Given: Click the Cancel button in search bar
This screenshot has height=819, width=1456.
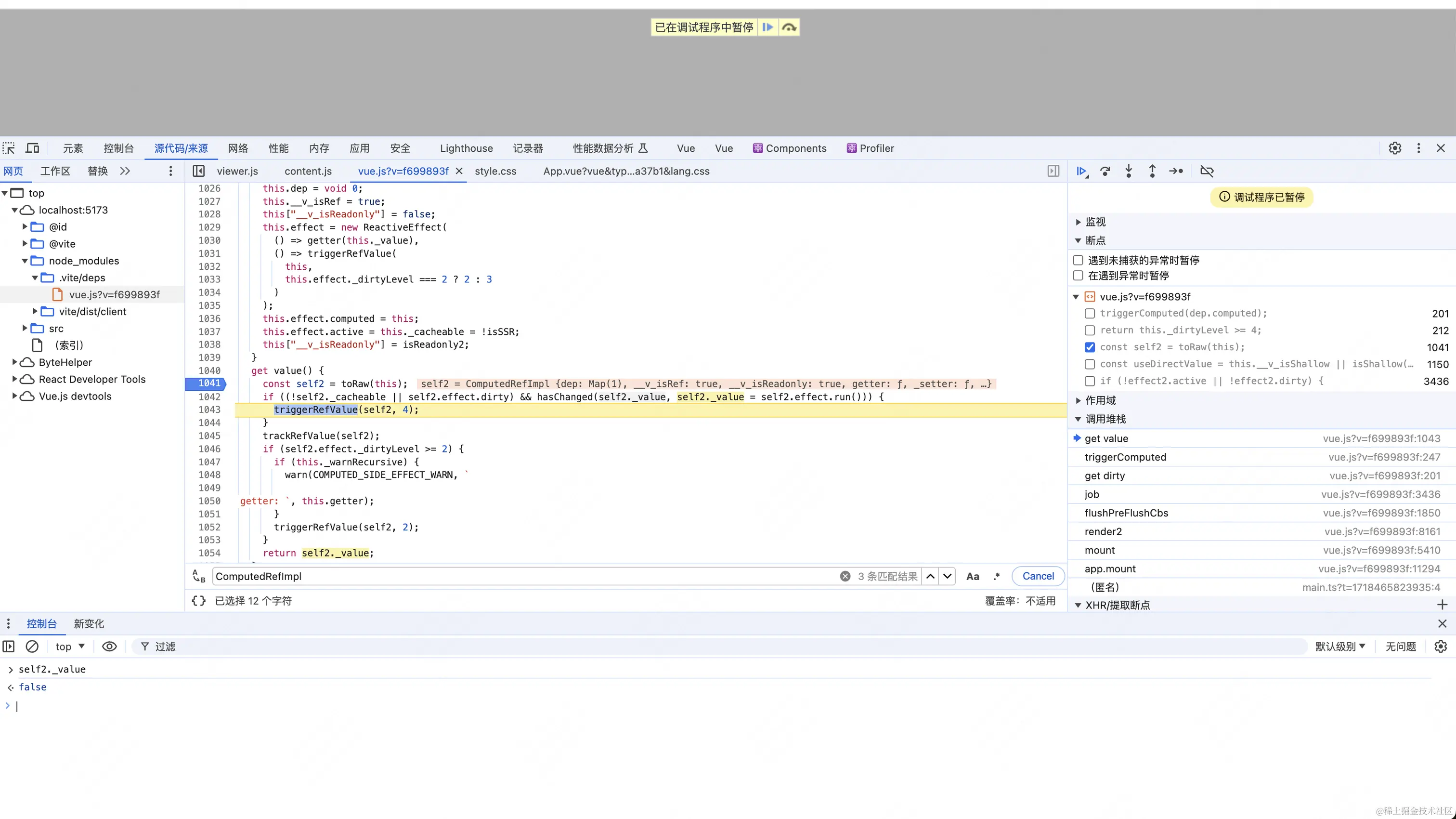Looking at the screenshot, I should pyautogui.click(x=1038, y=576).
